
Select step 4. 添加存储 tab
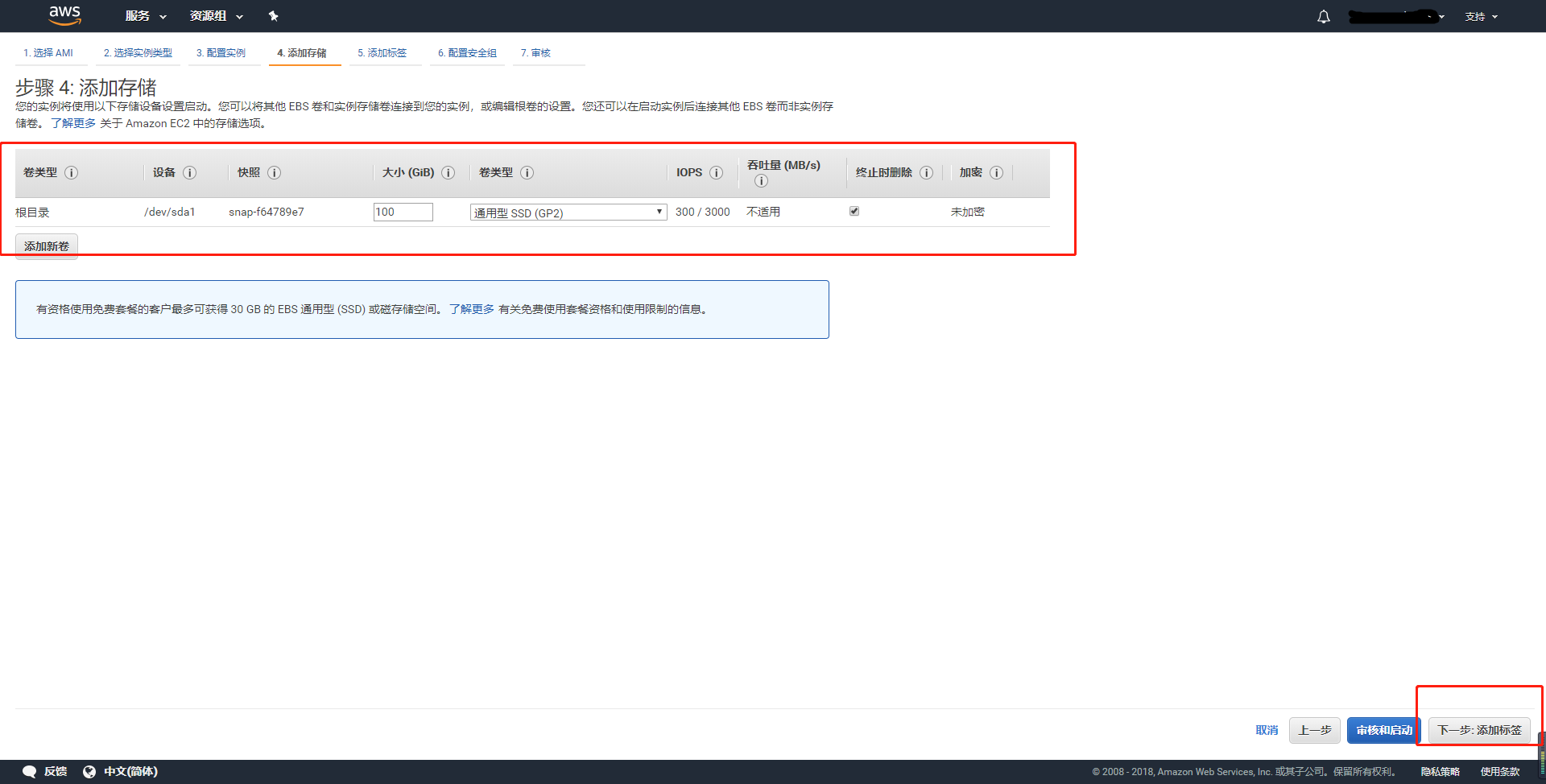click(302, 53)
